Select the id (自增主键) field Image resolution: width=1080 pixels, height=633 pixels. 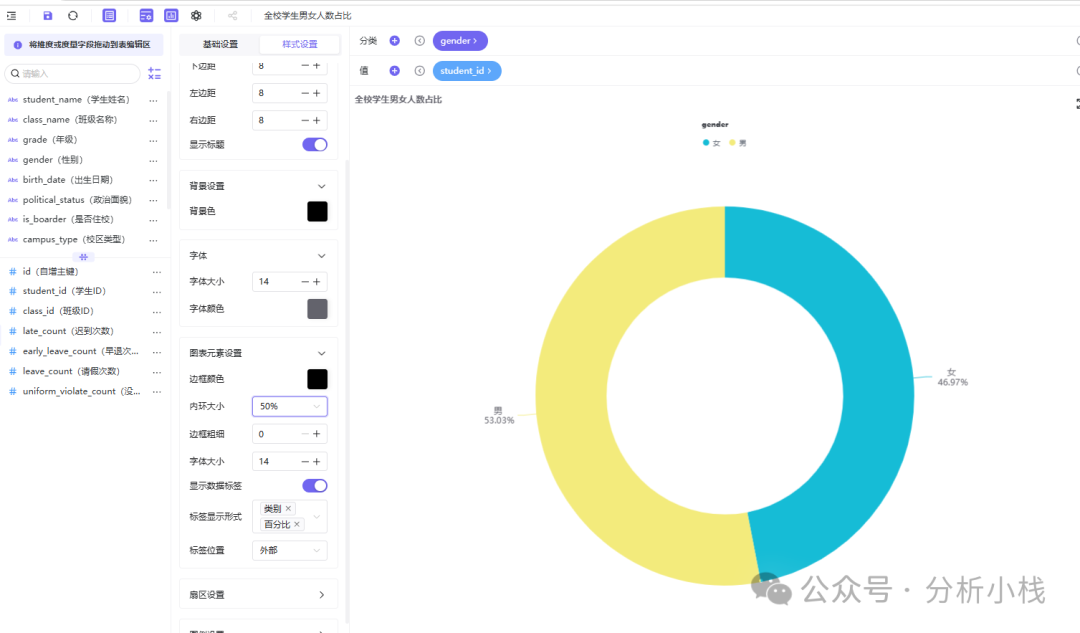[50, 271]
